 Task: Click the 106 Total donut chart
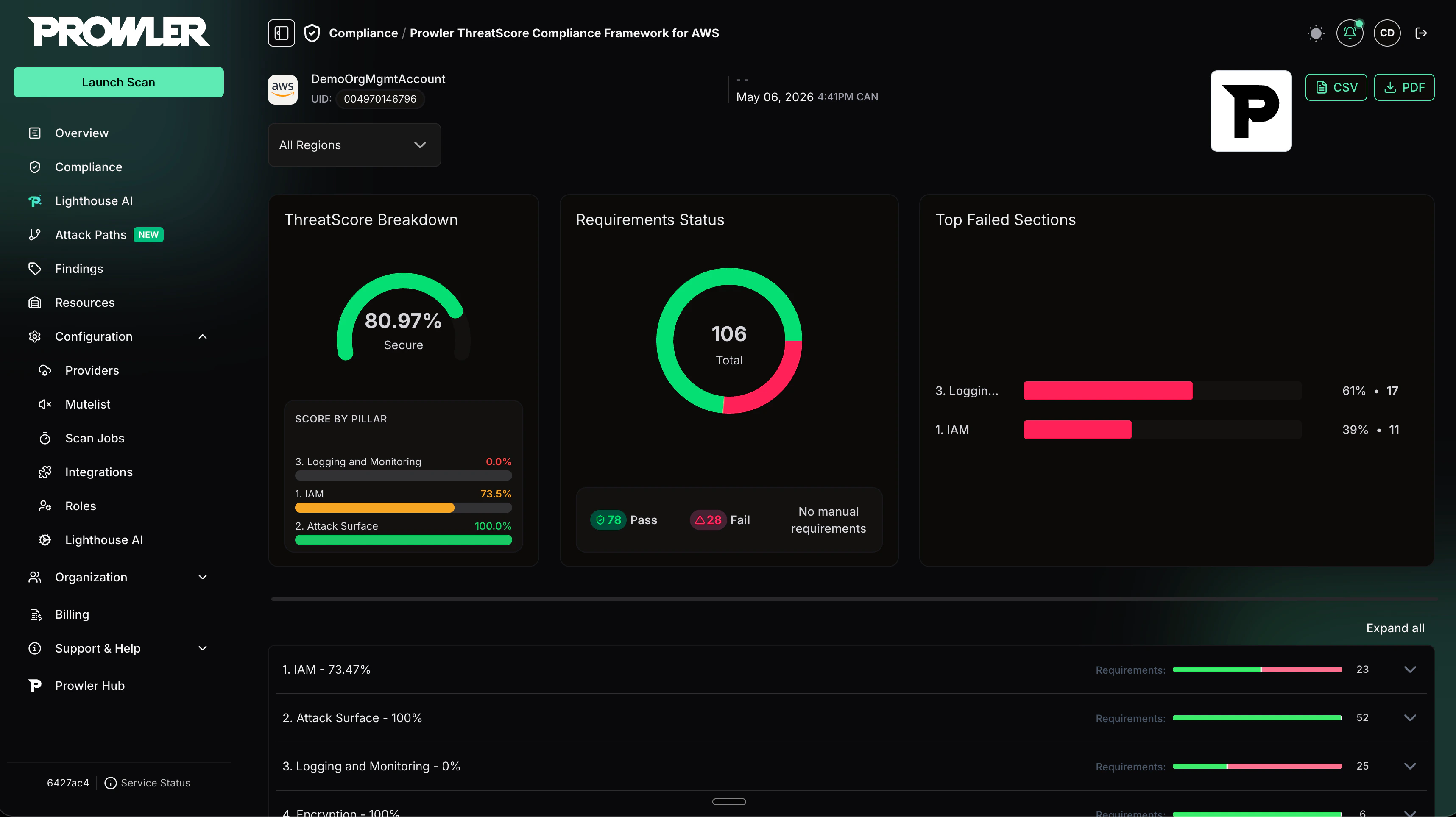coord(729,341)
